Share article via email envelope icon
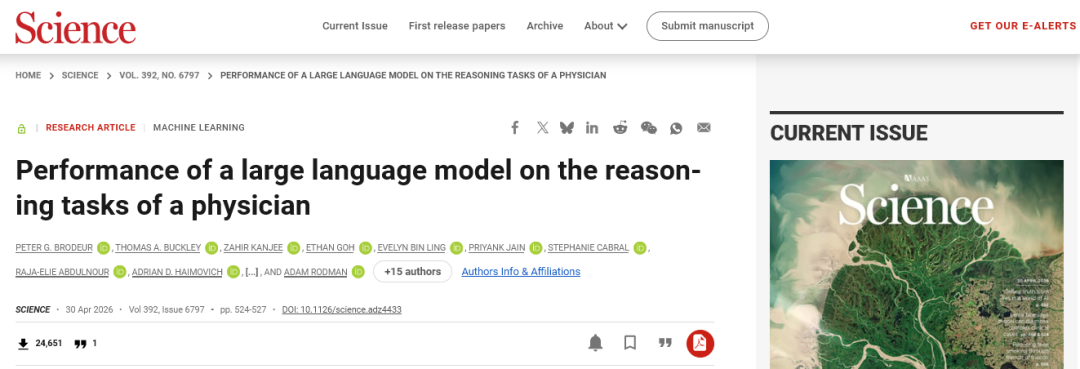This screenshot has width=1080, height=369. point(703,127)
